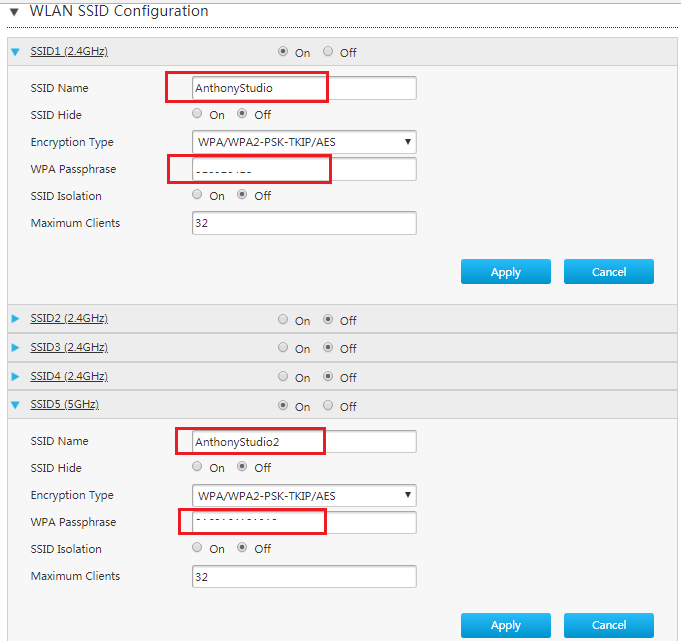Open the SSID3 (2.4GHz) link
681x641 pixels.
(x=69, y=347)
